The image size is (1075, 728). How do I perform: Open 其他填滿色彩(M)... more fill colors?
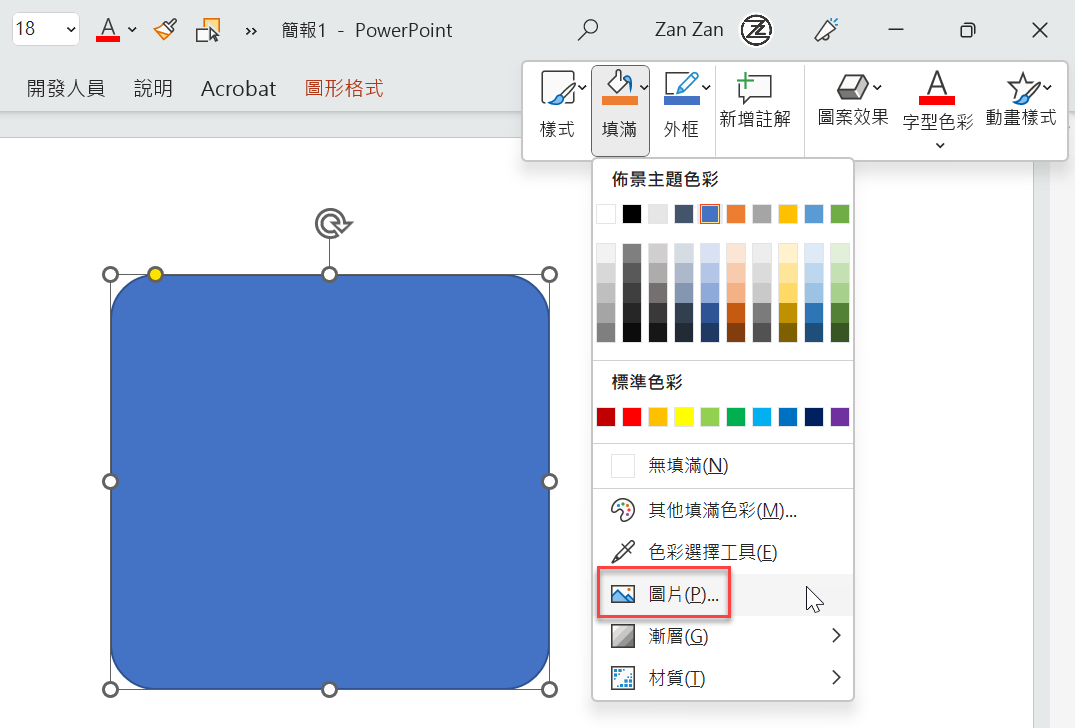(723, 511)
